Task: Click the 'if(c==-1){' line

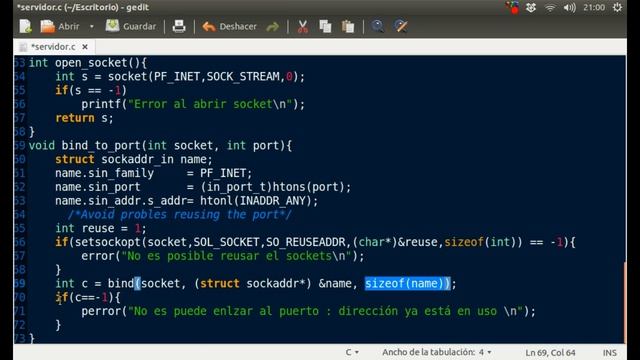Action: tap(88, 297)
